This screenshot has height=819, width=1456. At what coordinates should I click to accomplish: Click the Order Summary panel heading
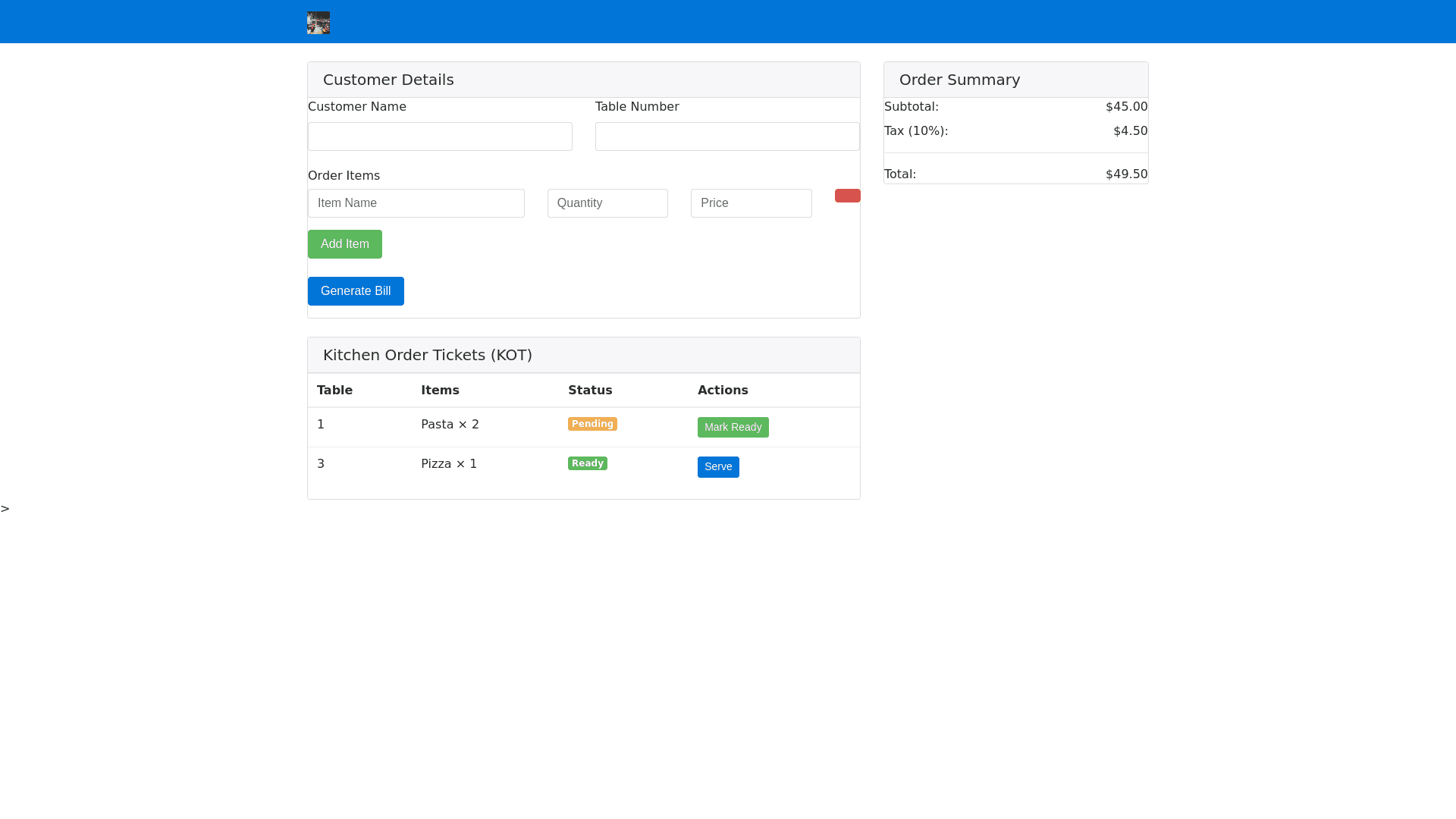[959, 80]
